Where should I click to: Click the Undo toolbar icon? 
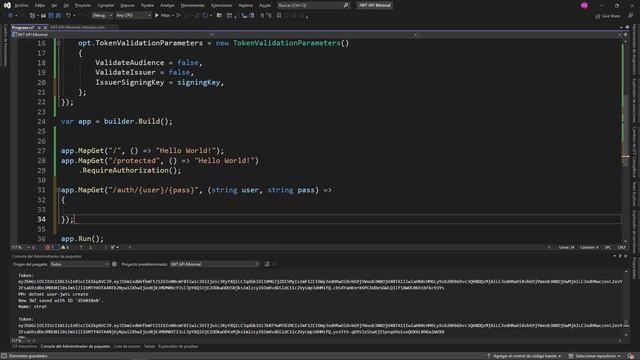point(68,16)
